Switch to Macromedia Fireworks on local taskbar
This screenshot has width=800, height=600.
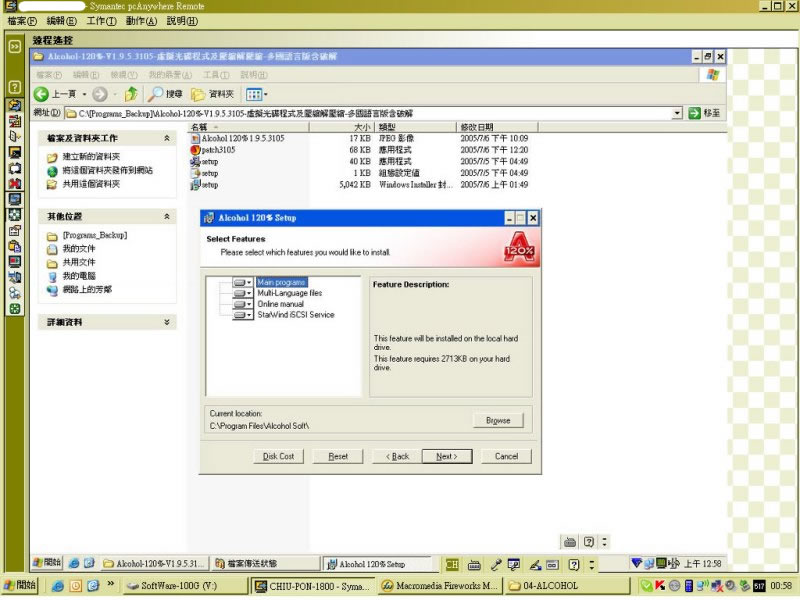point(439,586)
